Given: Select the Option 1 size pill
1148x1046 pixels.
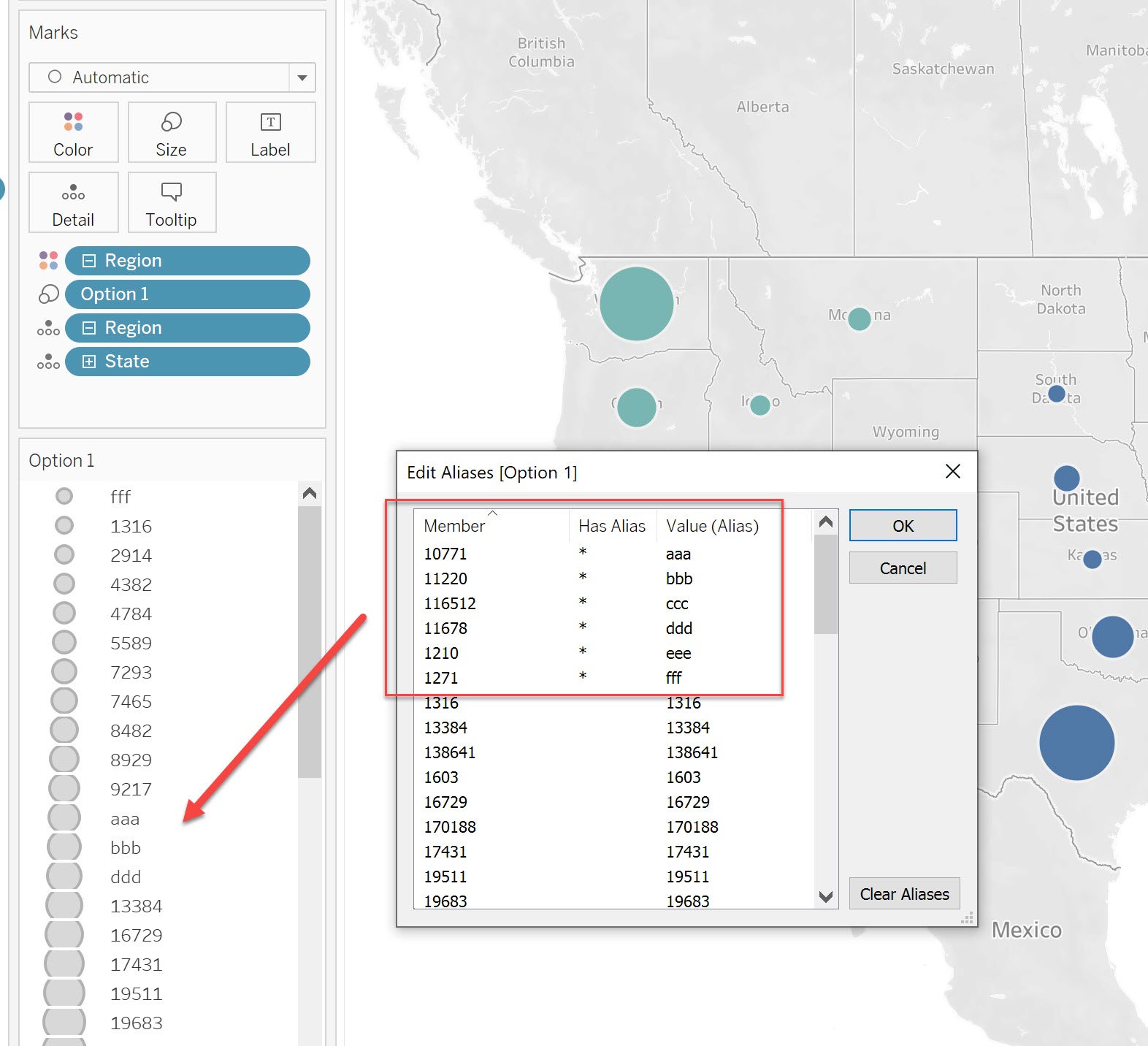Looking at the screenshot, I should point(188,294).
